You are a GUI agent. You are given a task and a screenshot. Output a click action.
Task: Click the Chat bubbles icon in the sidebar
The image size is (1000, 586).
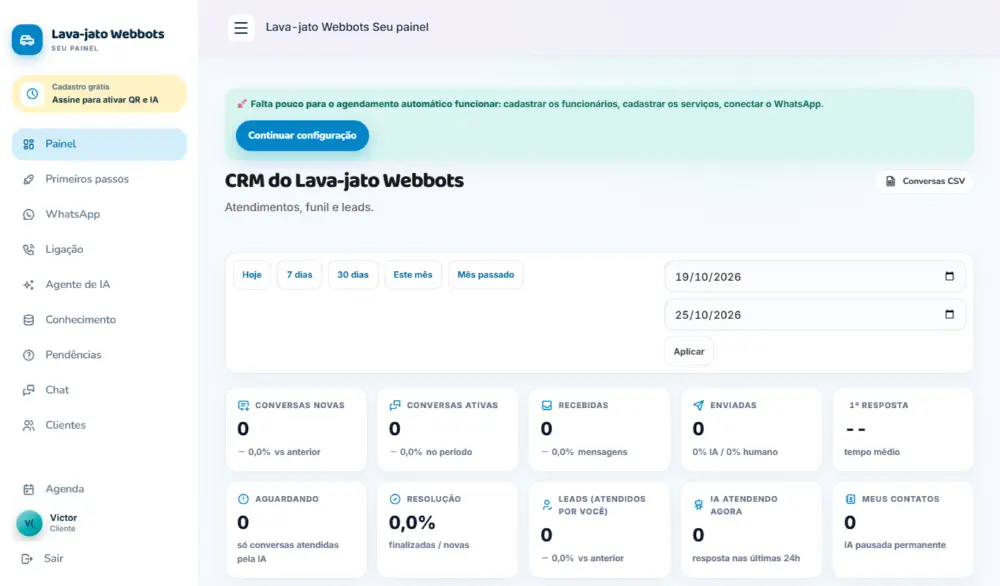click(x=29, y=390)
